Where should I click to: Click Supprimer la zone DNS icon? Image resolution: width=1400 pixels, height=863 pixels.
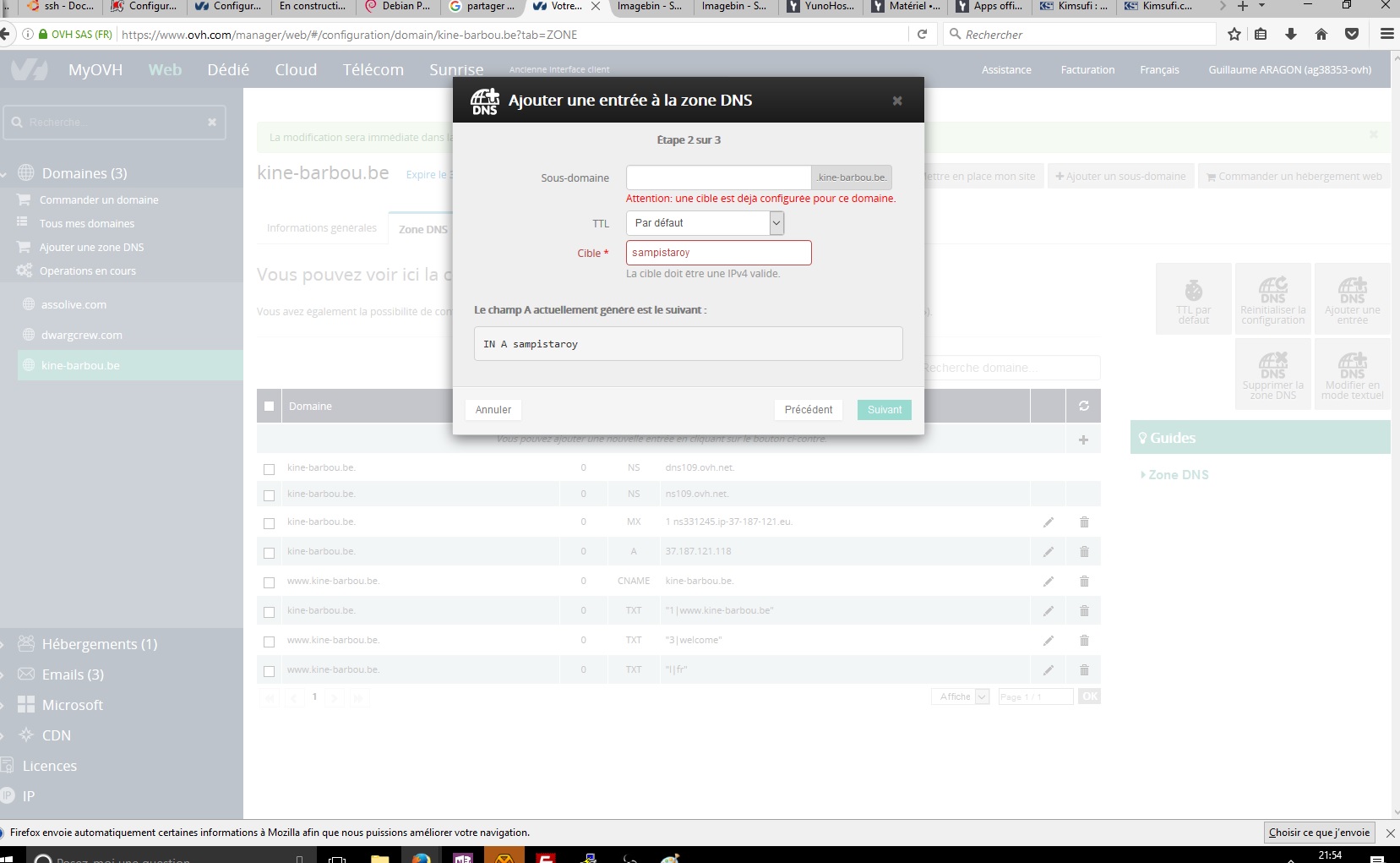click(x=1272, y=374)
